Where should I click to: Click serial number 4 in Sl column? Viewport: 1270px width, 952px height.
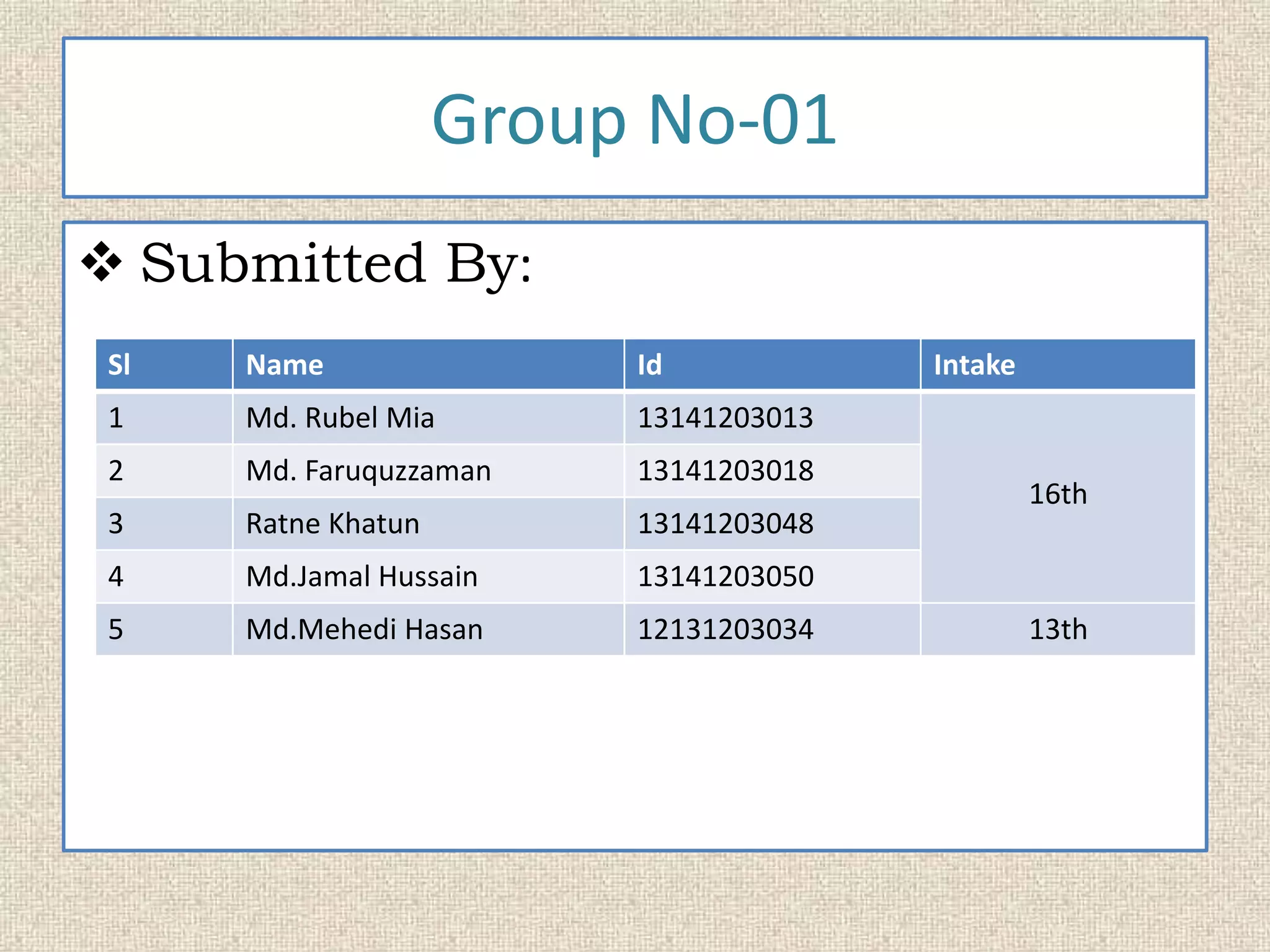tap(116, 576)
